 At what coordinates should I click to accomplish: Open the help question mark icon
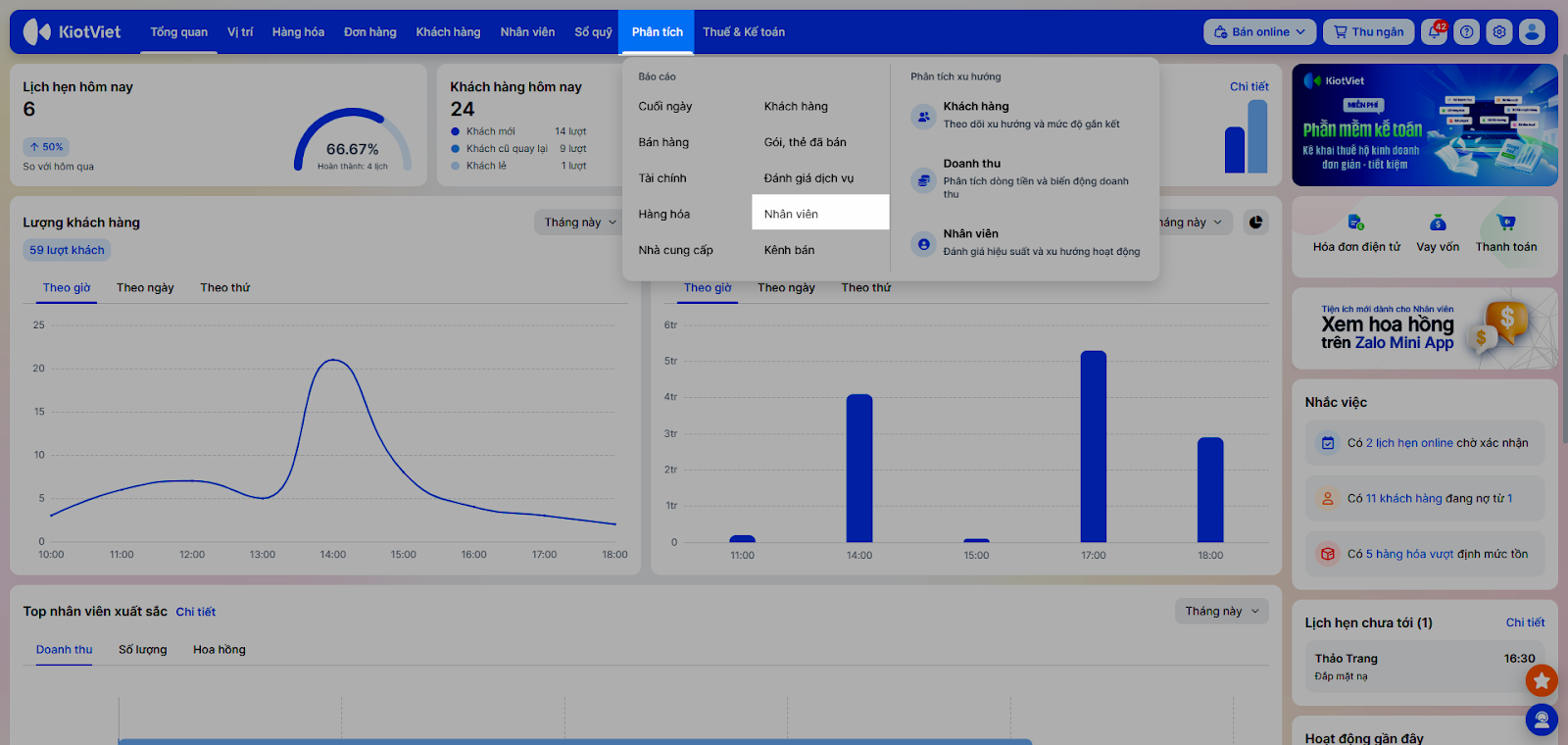pyautogui.click(x=1467, y=32)
